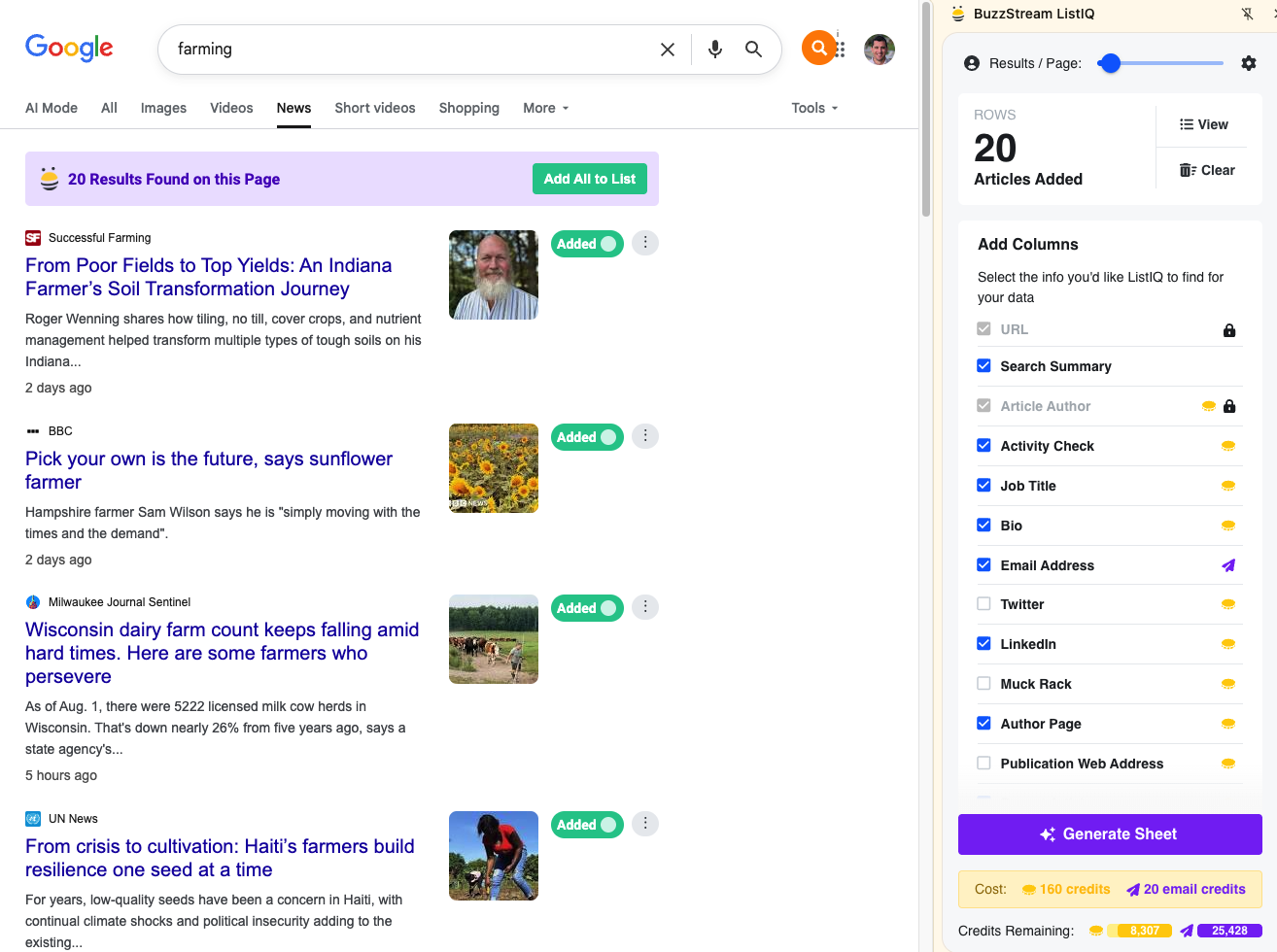Image resolution: width=1277 pixels, height=952 pixels.
Task: Adjust the Results per Page slider
Action: click(x=1111, y=63)
